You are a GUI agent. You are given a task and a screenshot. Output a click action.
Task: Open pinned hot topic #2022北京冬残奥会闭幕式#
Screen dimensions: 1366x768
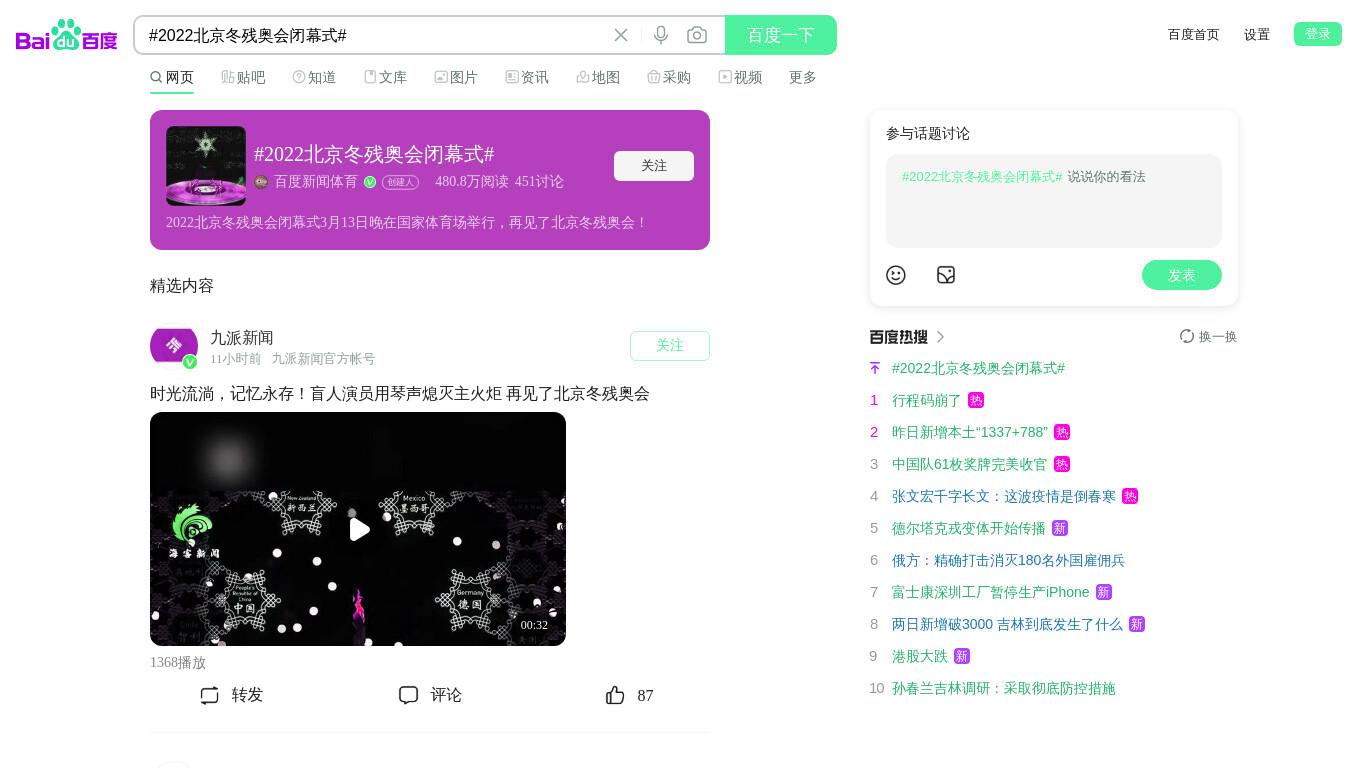tap(978, 368)
